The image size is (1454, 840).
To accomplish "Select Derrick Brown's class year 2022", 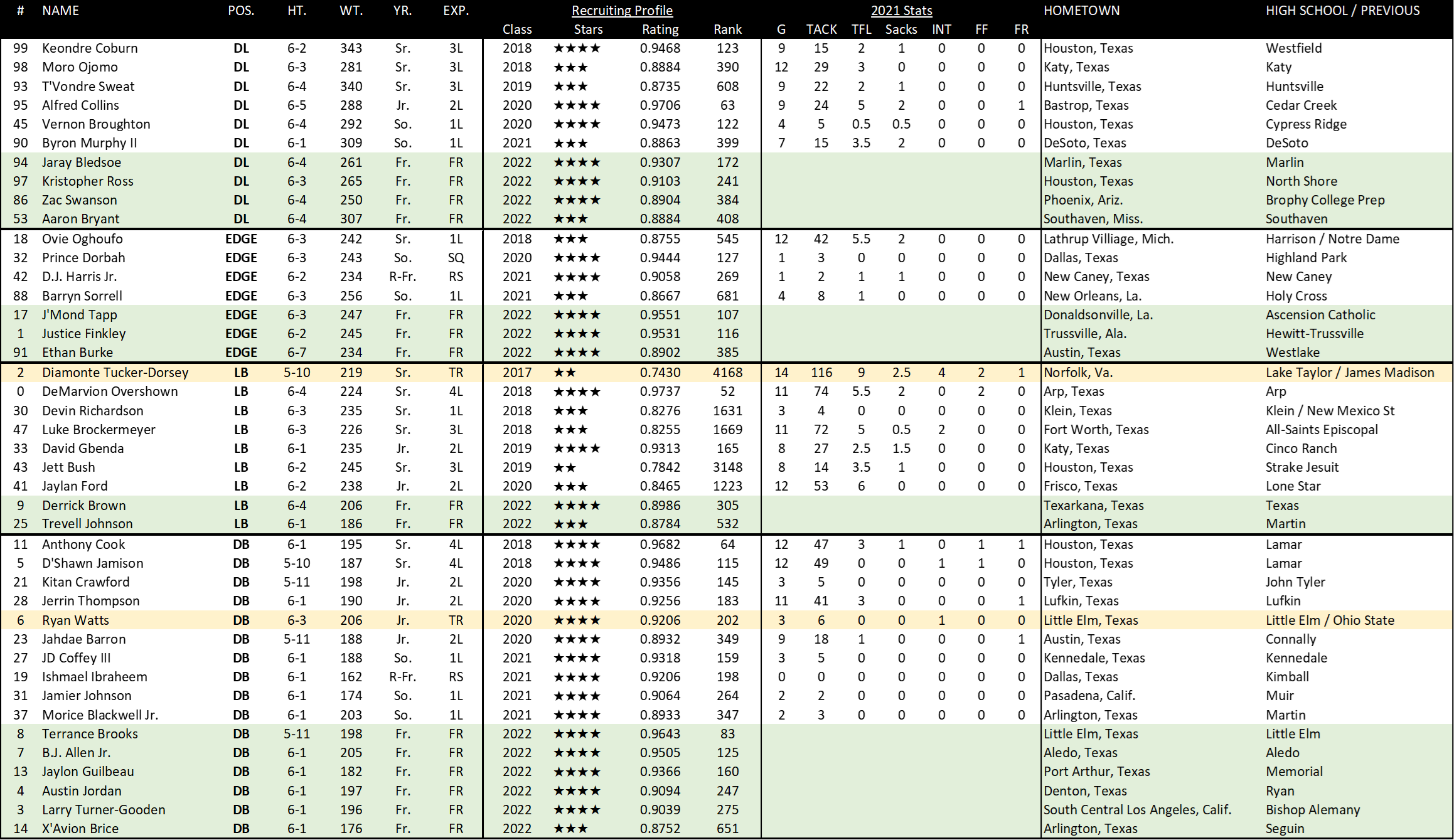I will pyautogui.click(x=516, y=506).
